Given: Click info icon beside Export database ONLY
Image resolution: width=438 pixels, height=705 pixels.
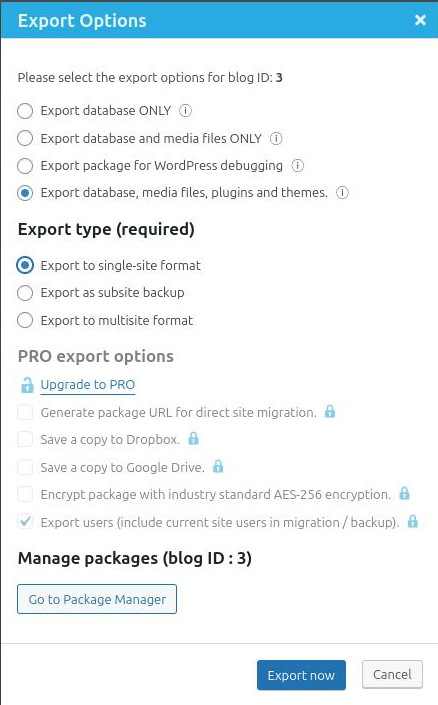Looking at the screenshot, I should pos(185,111).
